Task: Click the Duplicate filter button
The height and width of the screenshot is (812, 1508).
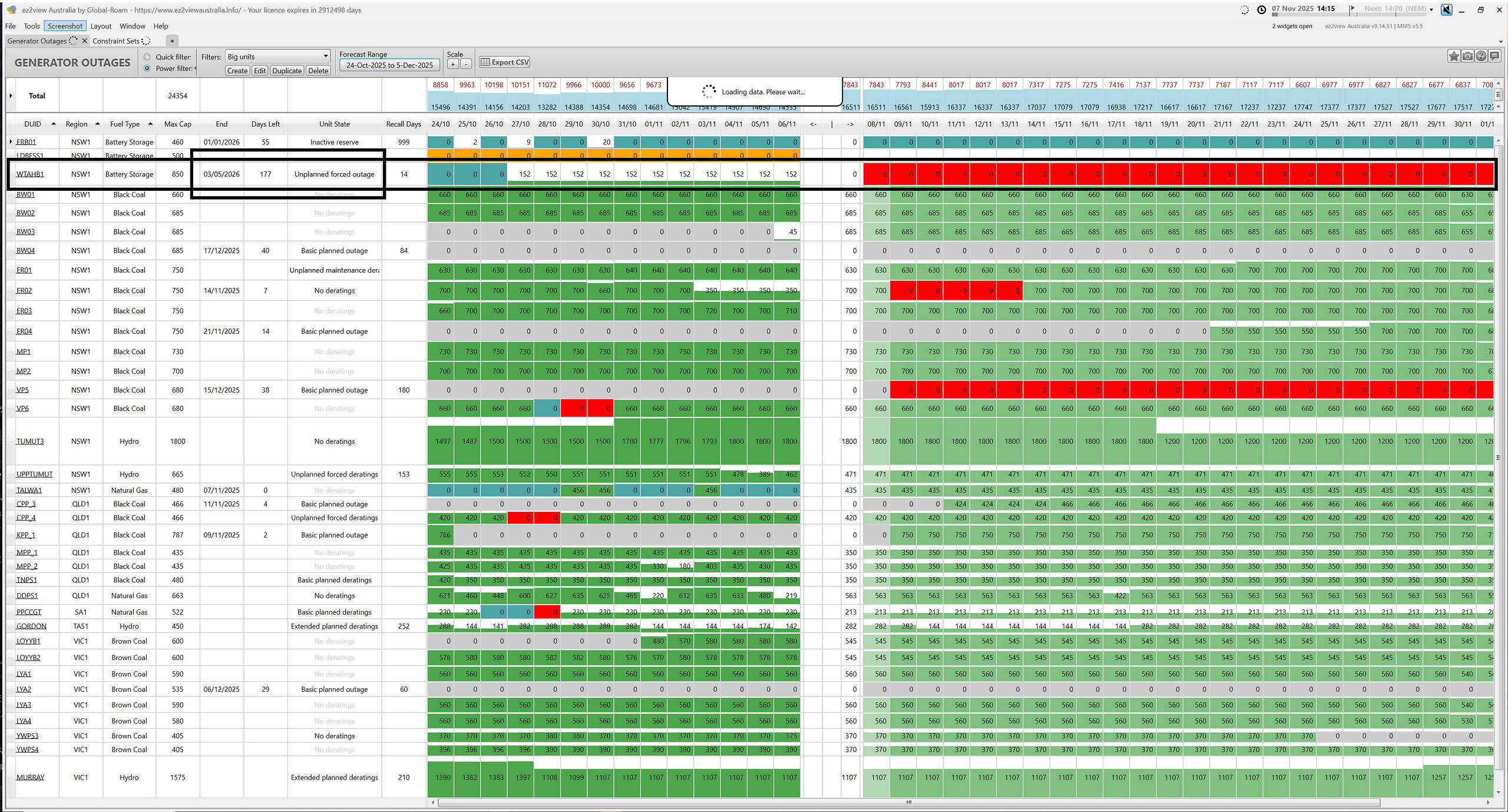Action: 287,71
